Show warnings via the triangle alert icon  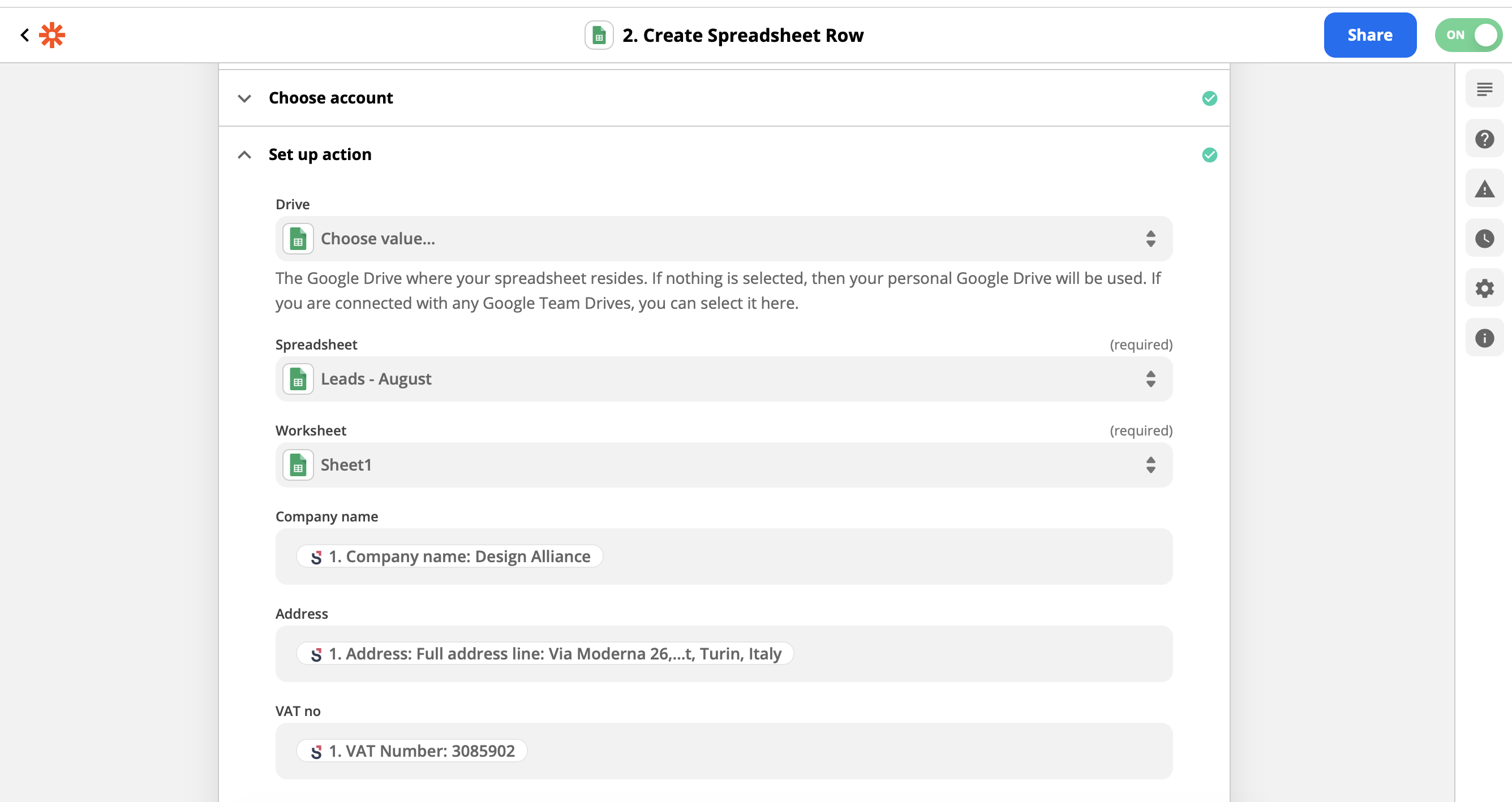(x=1484, y=189)
